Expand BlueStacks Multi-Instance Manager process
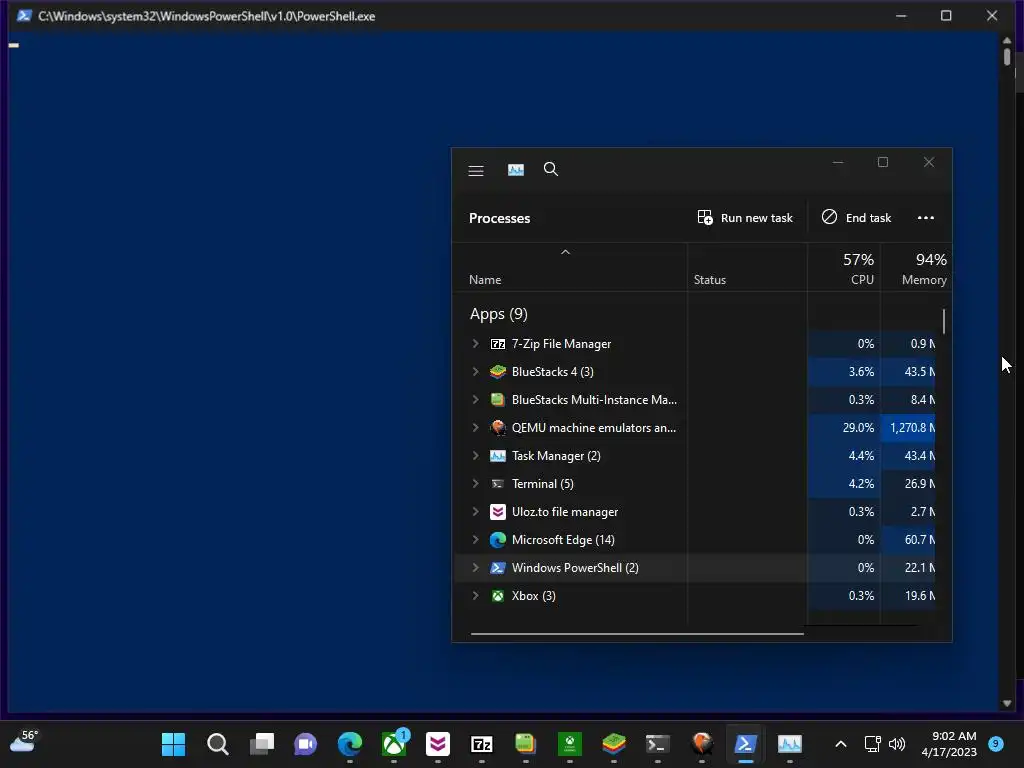 pos(475,400)
